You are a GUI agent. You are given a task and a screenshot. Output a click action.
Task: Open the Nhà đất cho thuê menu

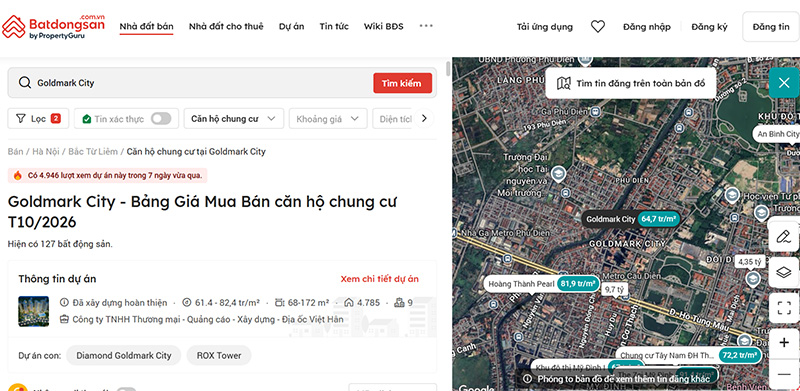pyautogui.click(x=226, y=27)
